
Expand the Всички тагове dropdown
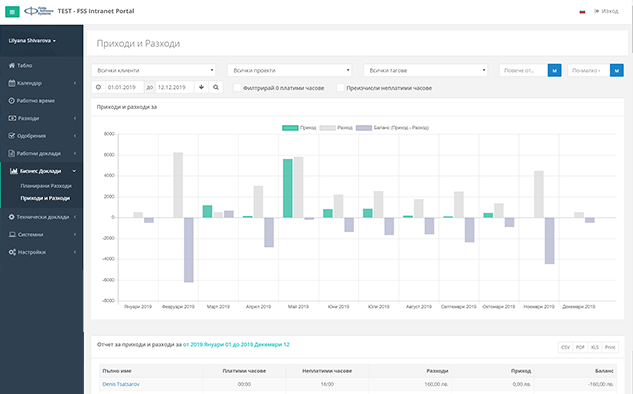[x=425, y=70]
